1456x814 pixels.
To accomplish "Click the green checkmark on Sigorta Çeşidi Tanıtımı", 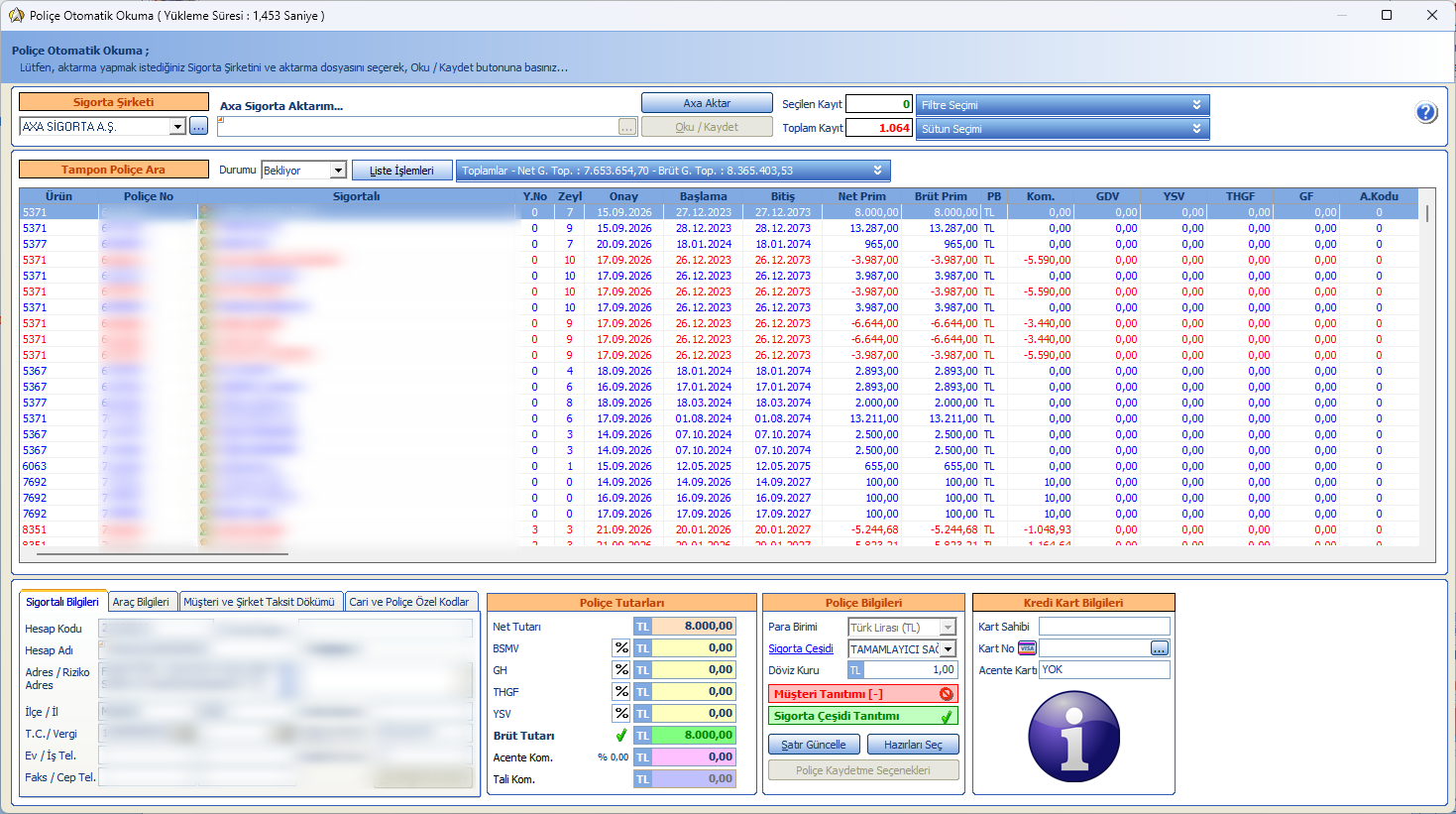I will click(x=947, y=716).
